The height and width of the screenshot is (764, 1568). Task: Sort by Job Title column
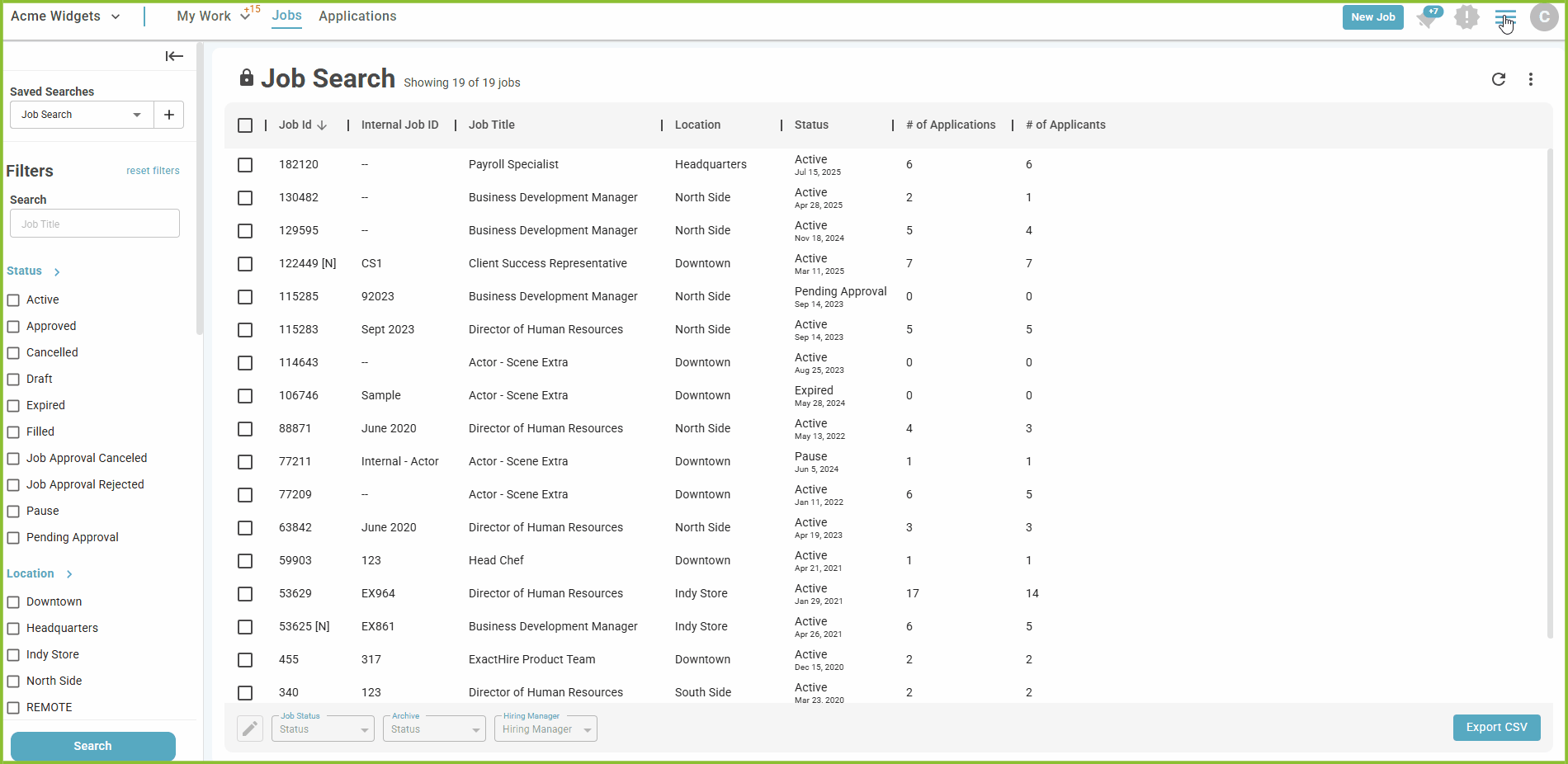point(492,125)
